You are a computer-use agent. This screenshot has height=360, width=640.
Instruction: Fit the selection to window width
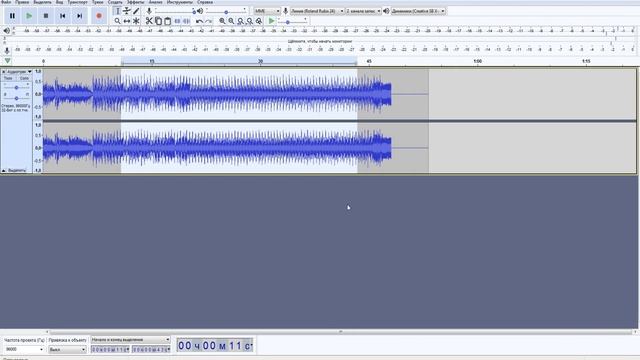240,21
